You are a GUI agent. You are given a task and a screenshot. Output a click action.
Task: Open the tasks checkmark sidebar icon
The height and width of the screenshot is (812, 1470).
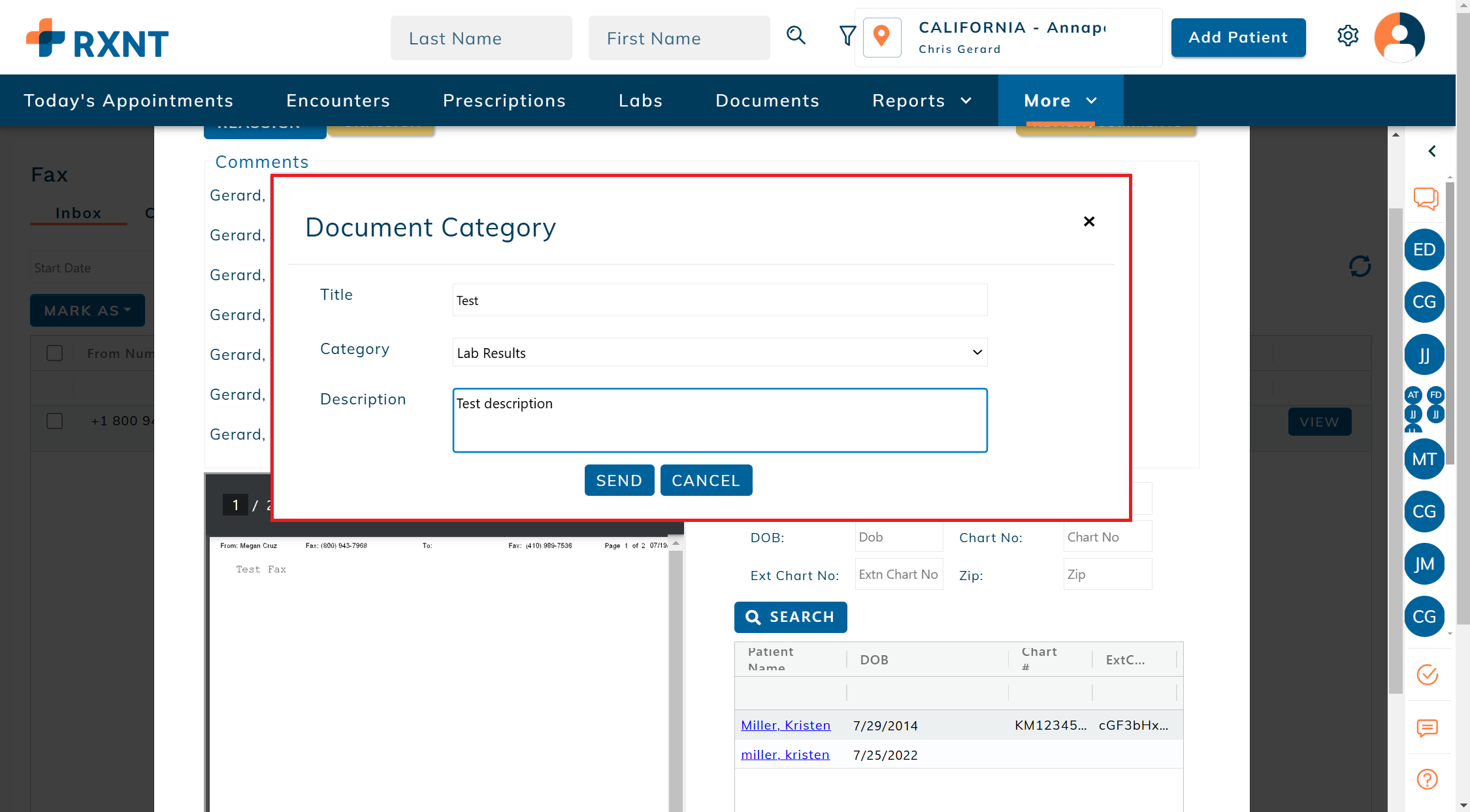[x=1427, y=674]
